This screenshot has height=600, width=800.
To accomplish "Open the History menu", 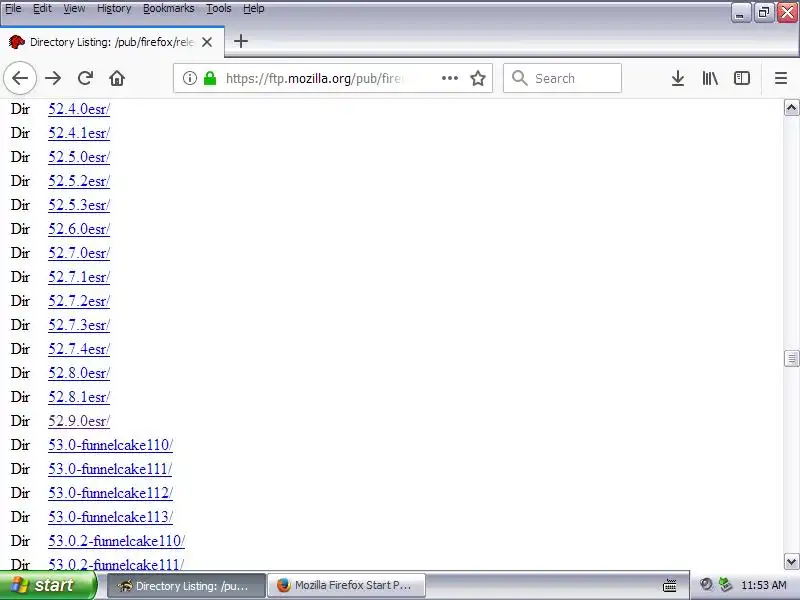I will click(114, 8).
